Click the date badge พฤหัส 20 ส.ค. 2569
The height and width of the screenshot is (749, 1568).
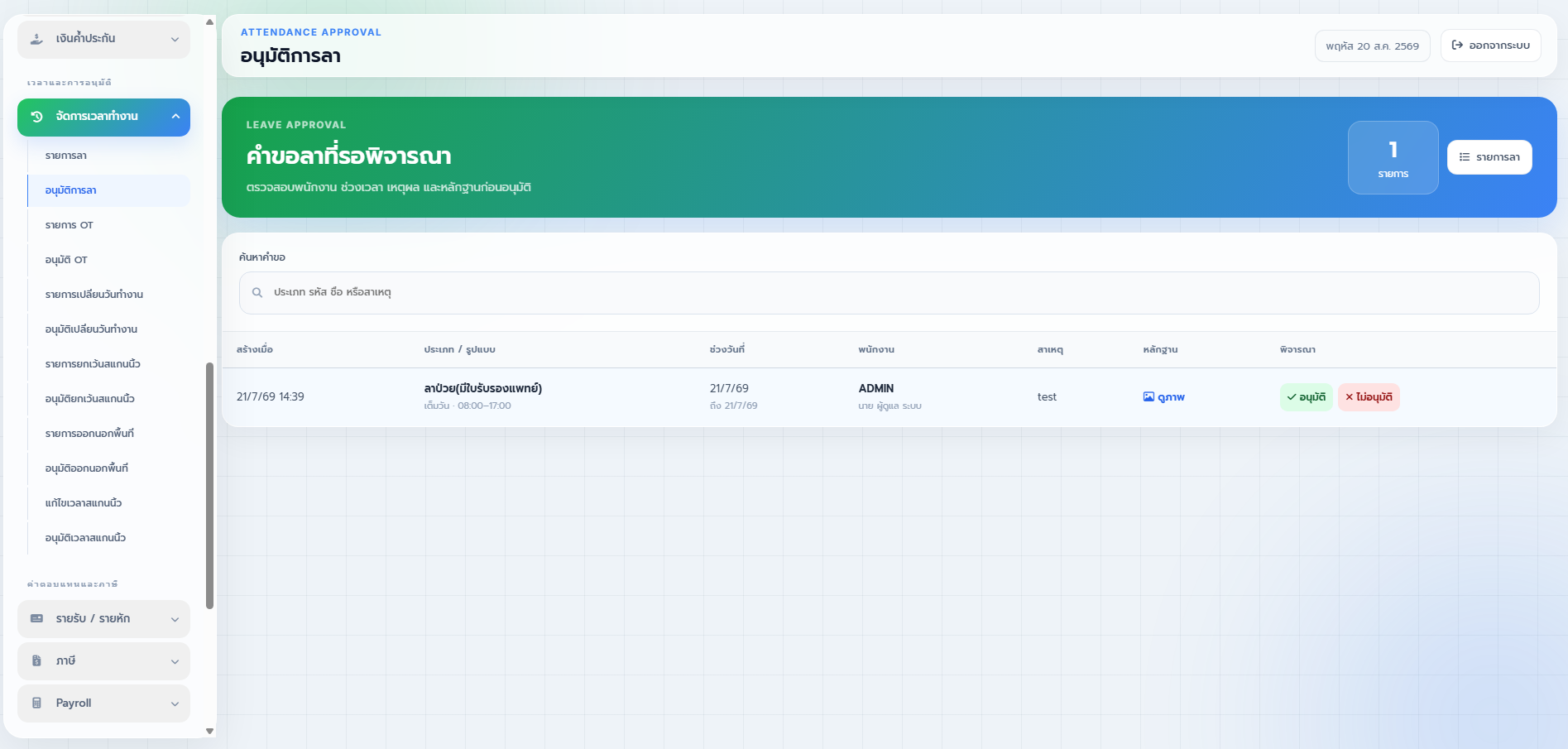(1372, 46)
